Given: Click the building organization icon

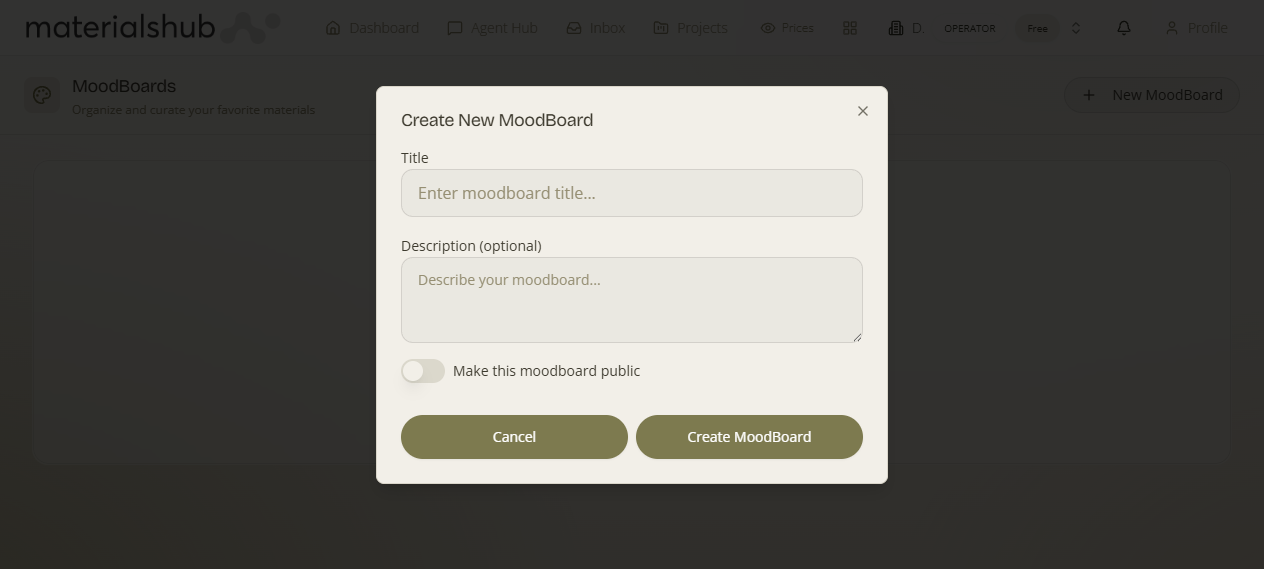Looking at the screenshot, I should point(896,28).
